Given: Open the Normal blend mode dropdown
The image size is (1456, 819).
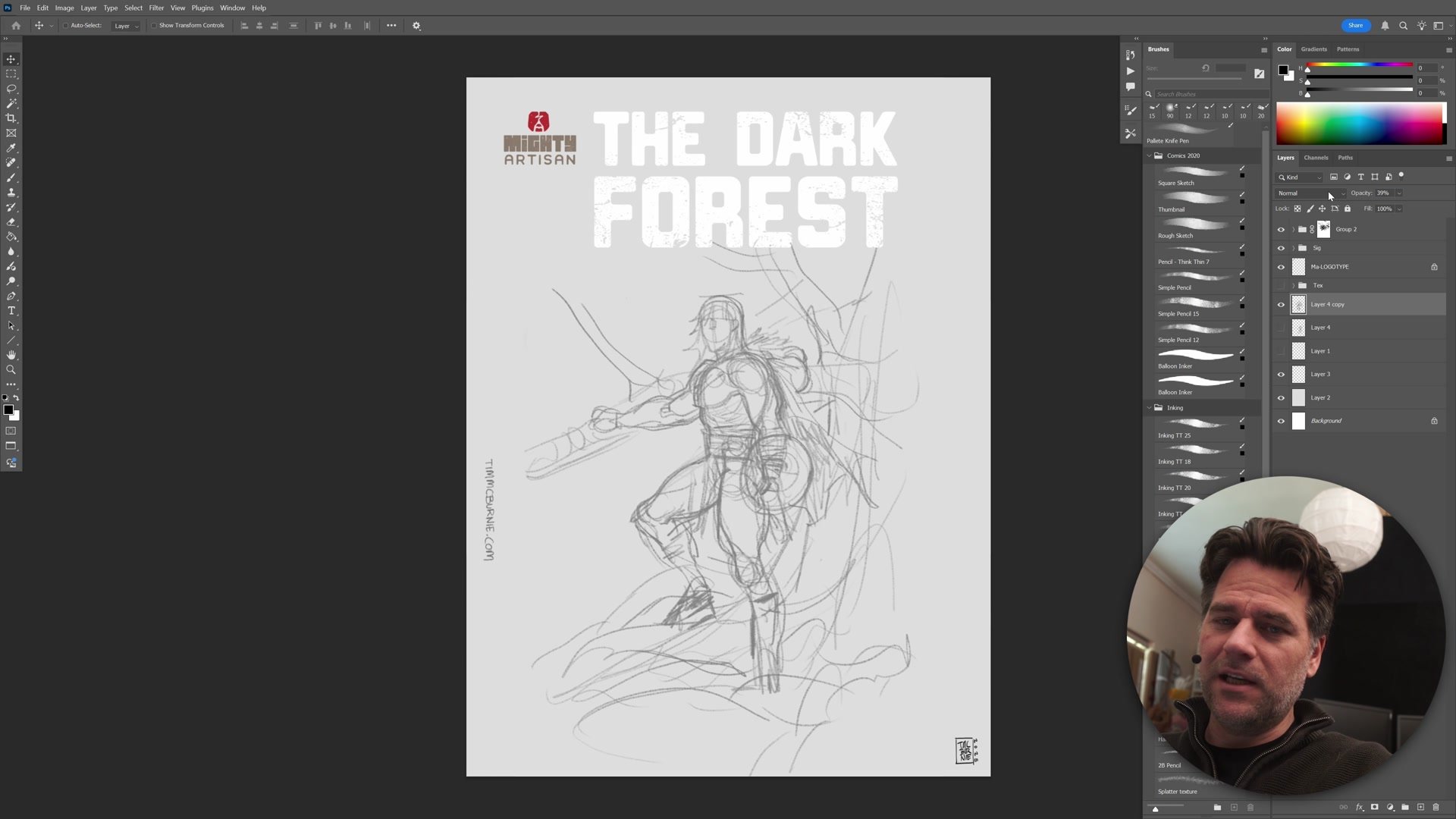Looking at the screenshot, I should [1311, 193].
